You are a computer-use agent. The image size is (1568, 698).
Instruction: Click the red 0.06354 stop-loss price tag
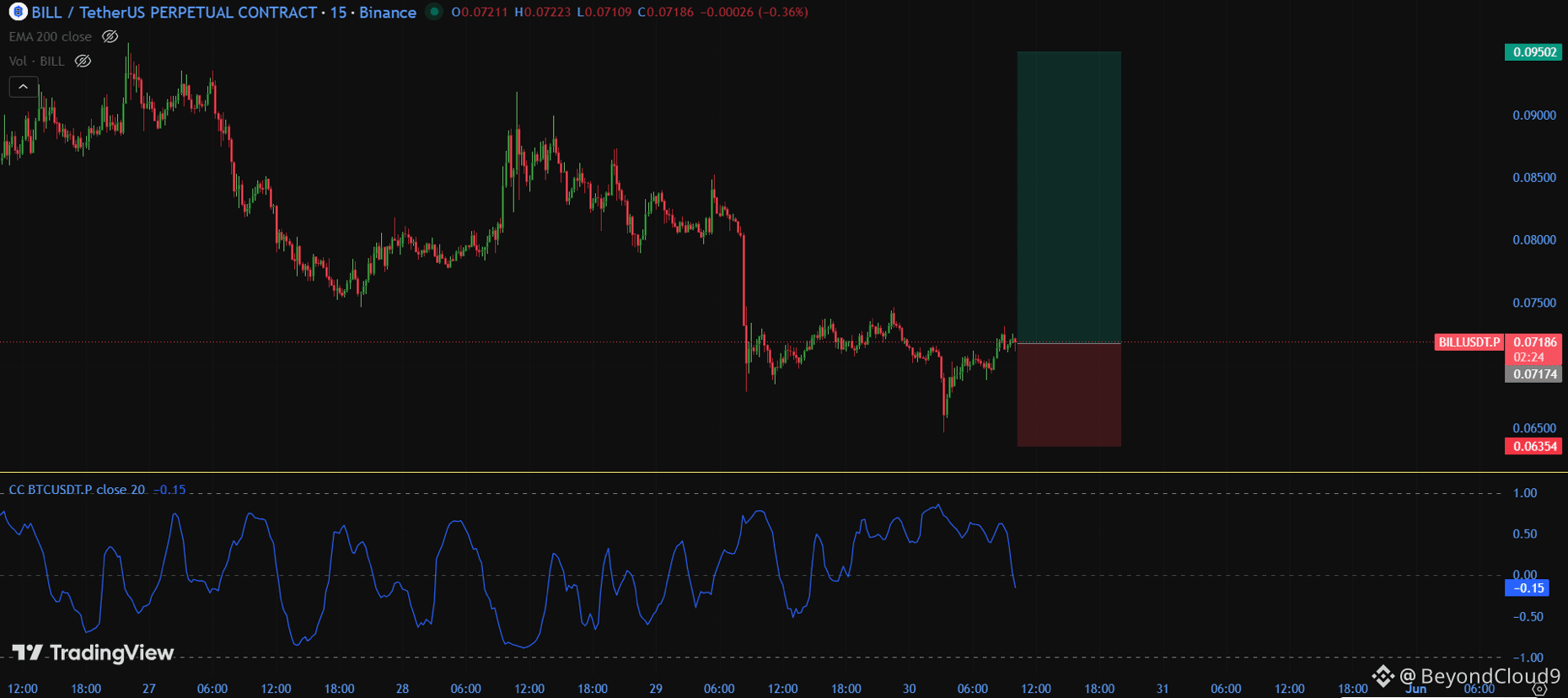(x=1533, y=446)
